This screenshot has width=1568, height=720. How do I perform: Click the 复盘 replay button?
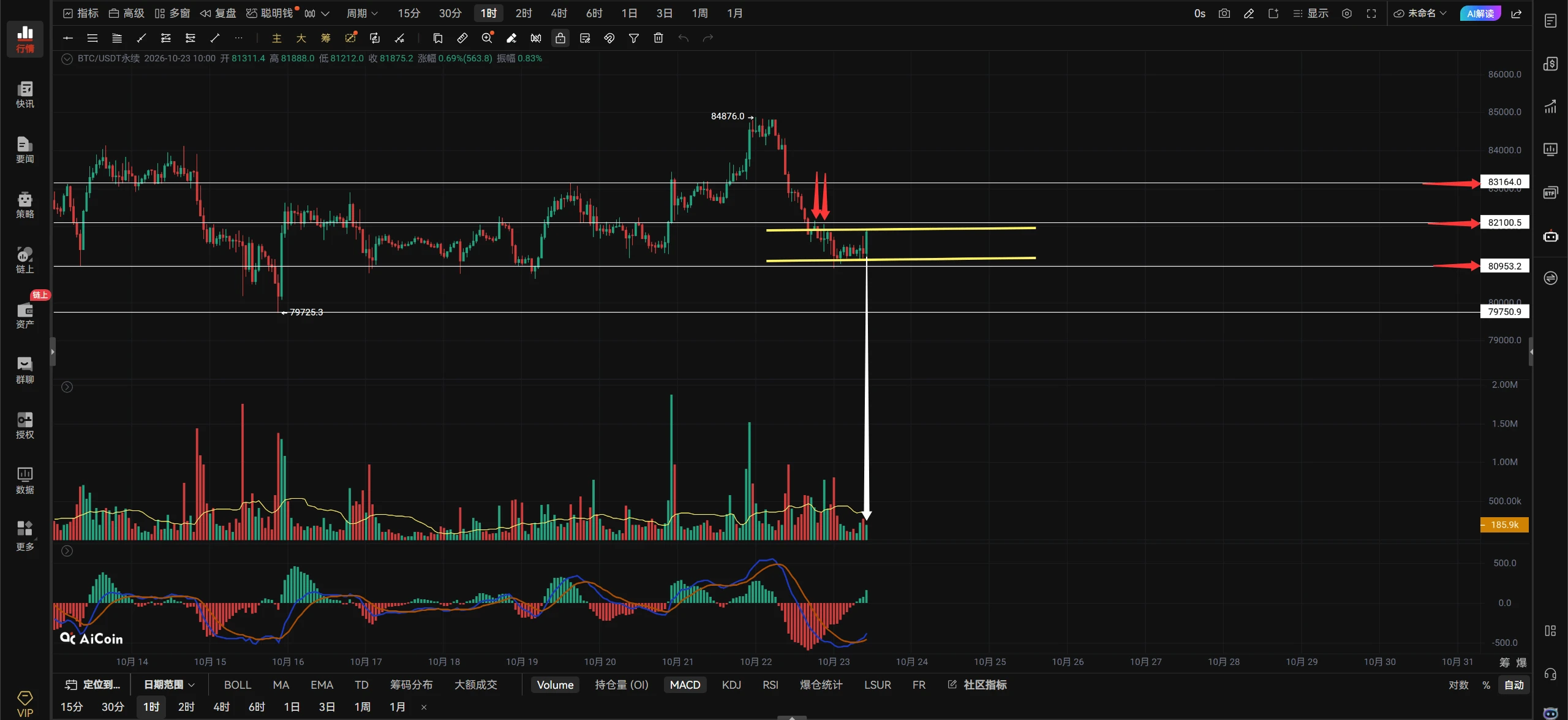(x=218, y=13)
